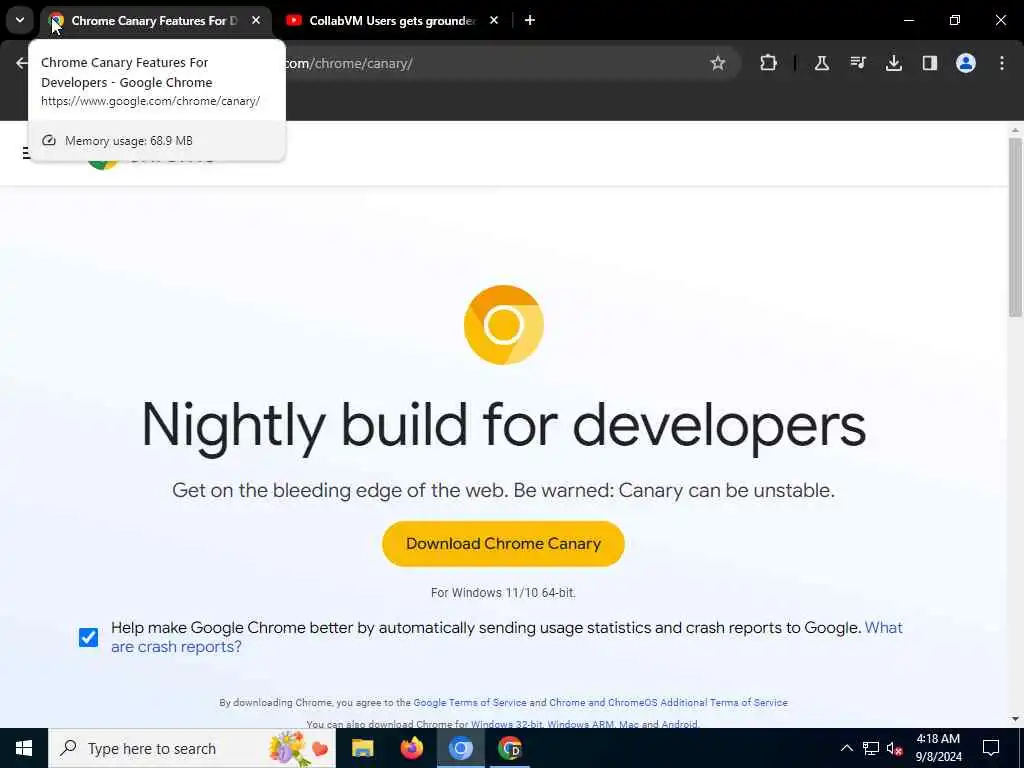
Task: Click the taskbar search box
Action: point(192,748)
